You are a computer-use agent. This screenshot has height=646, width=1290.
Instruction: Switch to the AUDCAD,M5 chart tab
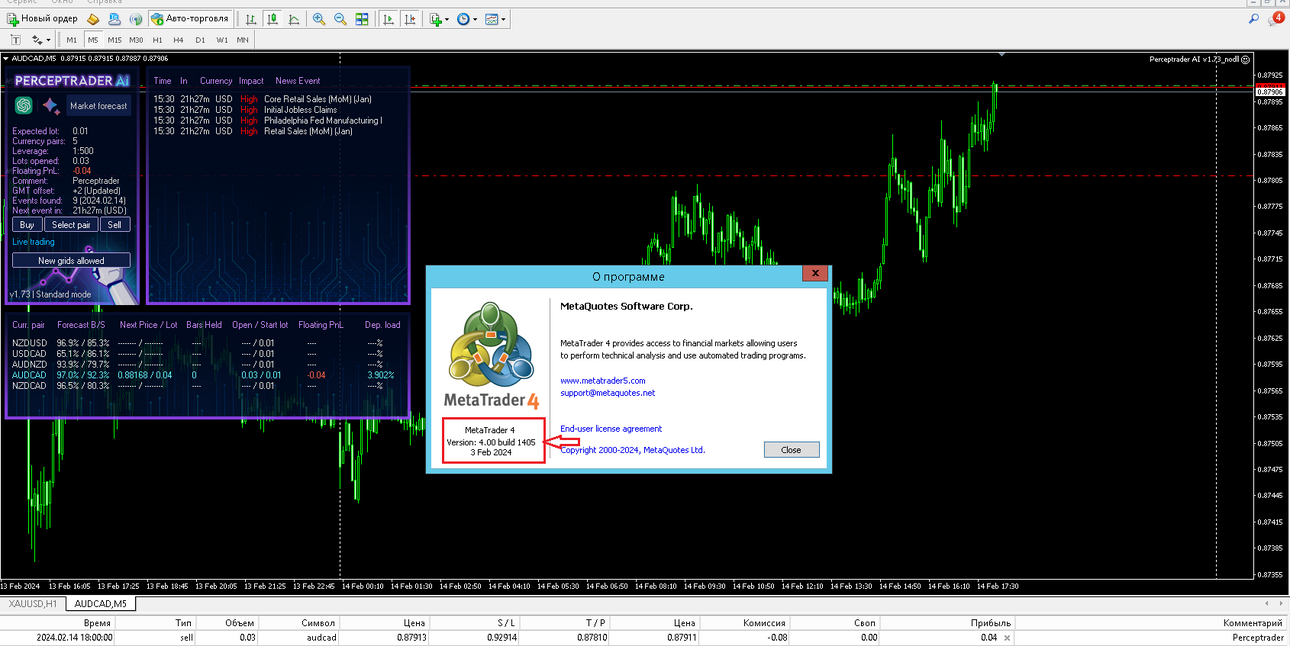point(101,604)
